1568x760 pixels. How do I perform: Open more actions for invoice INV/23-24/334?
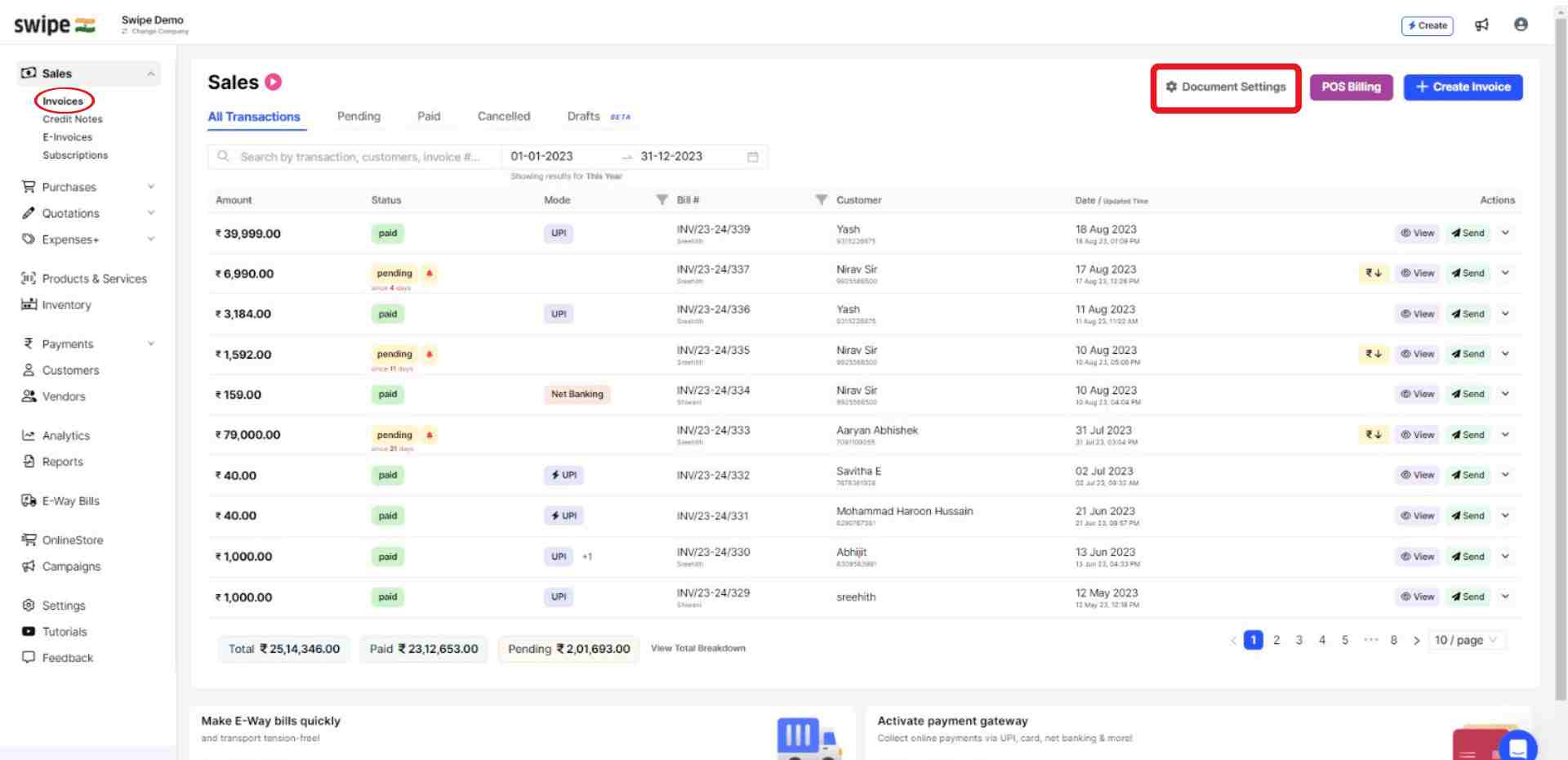[x=1505, y=394]
